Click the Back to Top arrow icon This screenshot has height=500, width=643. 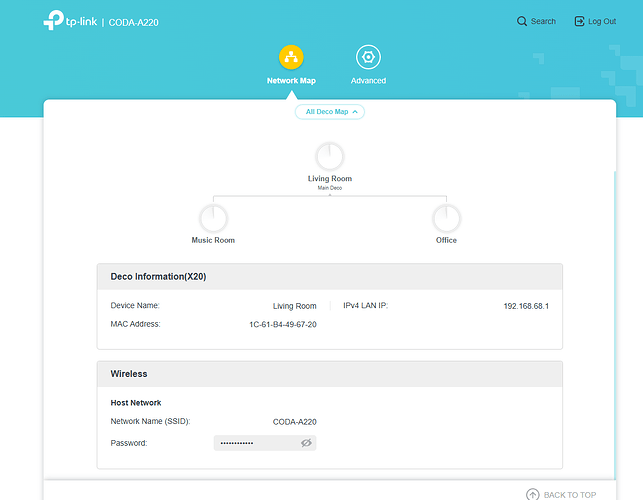532,494
